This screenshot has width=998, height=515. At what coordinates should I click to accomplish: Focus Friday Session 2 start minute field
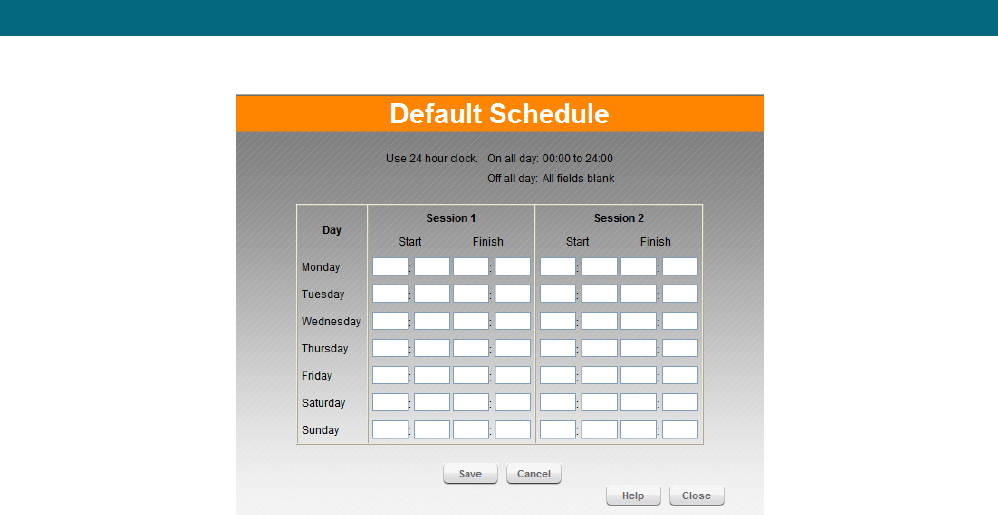click(x=600, y=375)
